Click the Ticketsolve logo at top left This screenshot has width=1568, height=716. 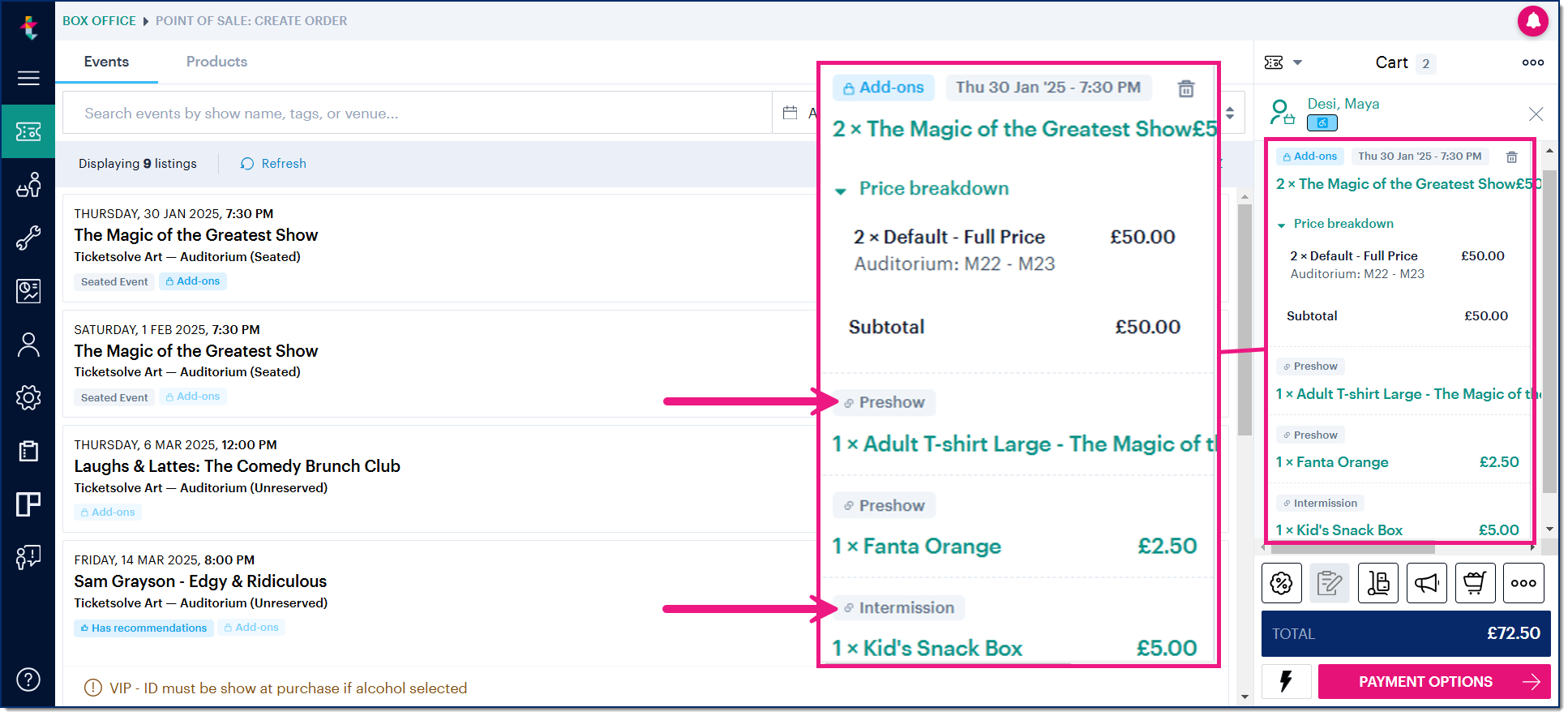(29, 28)
